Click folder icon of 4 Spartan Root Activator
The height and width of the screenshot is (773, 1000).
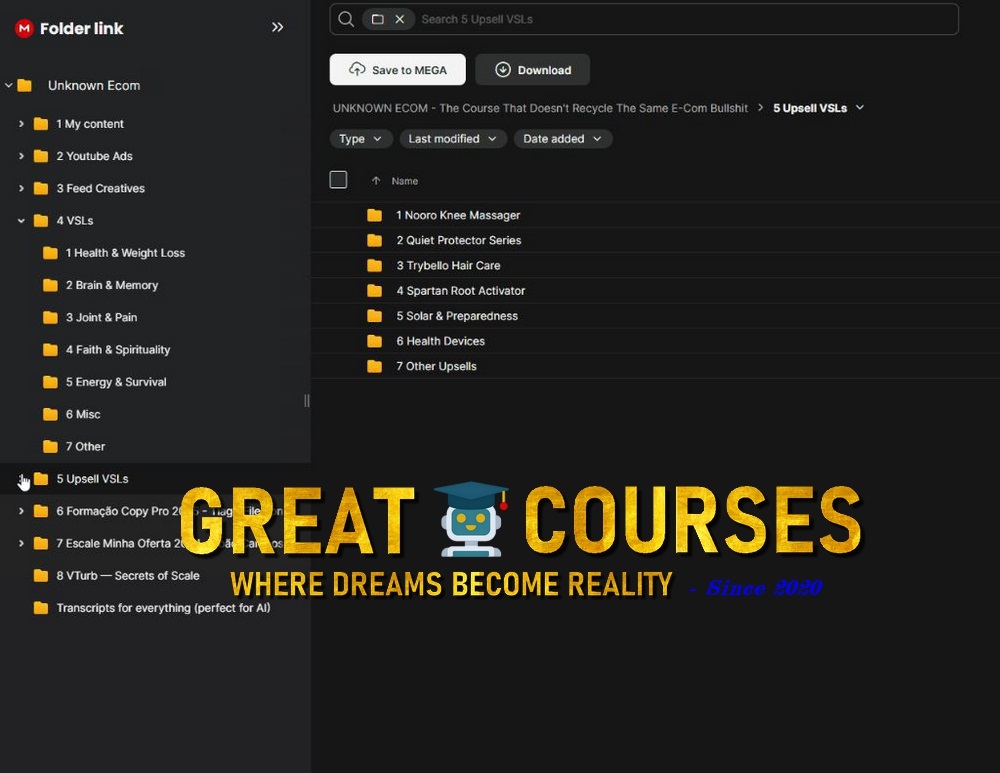pyautogui.click(x=374, y=290)
